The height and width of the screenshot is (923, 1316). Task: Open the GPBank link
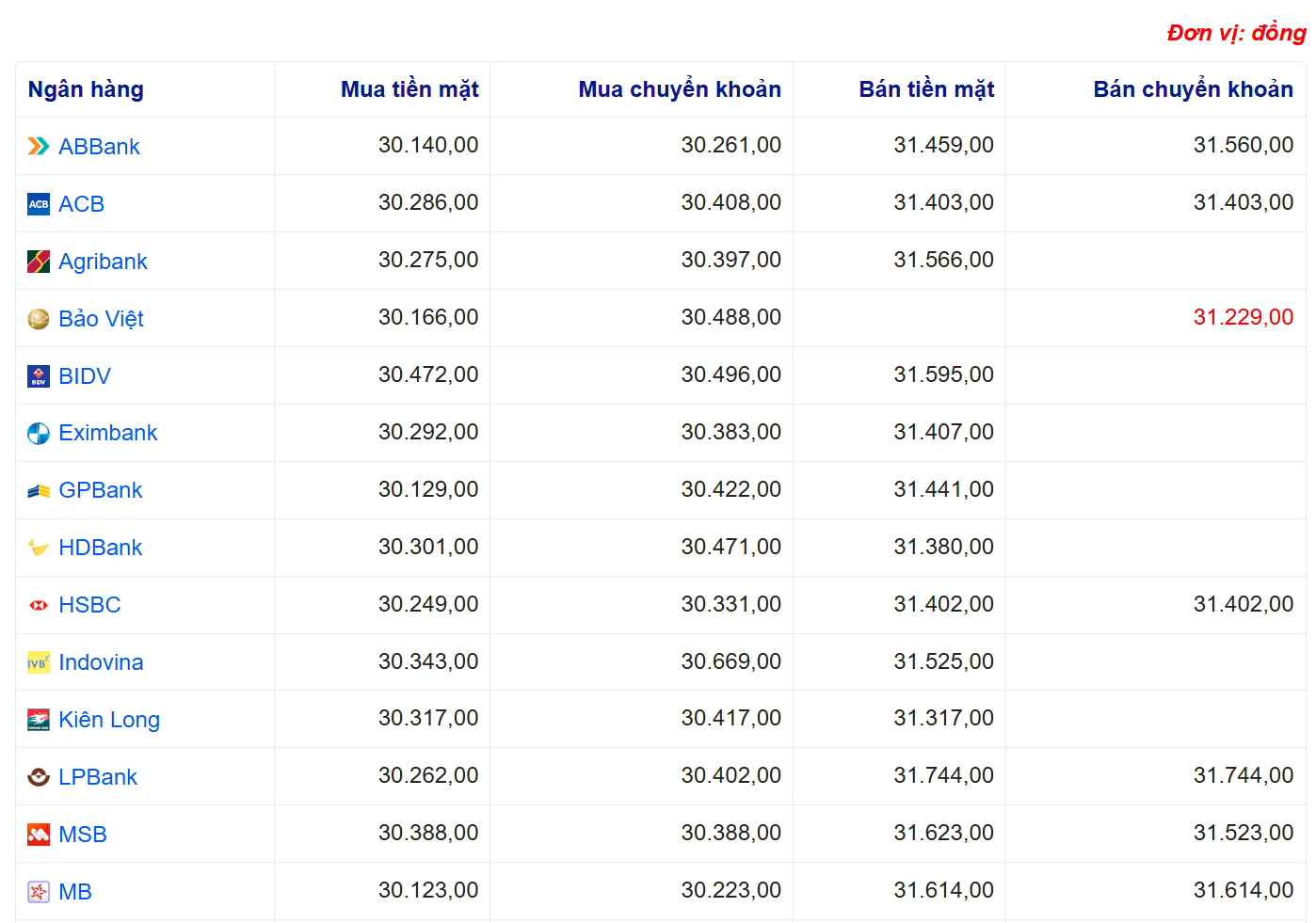click(x=100, y=490)
